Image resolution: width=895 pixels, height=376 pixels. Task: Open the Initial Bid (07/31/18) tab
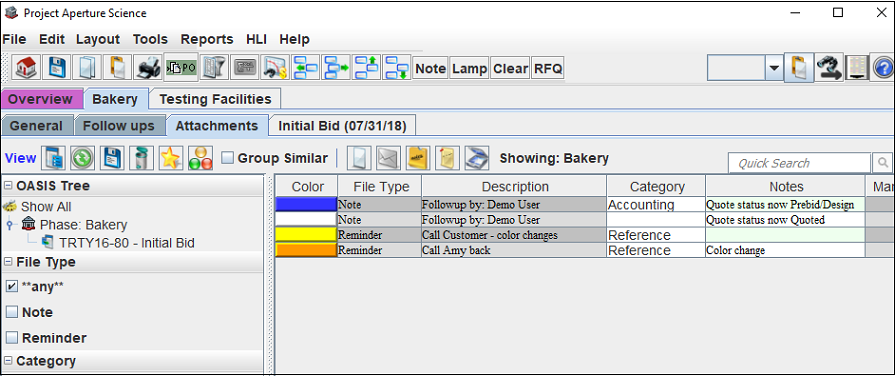tap(342, 126)
